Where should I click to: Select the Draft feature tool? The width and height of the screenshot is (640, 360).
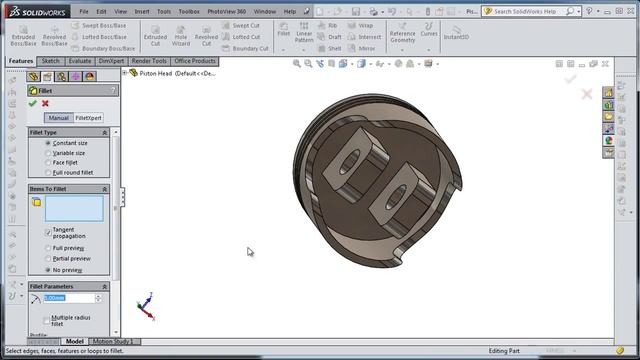(x=329, y=37)
